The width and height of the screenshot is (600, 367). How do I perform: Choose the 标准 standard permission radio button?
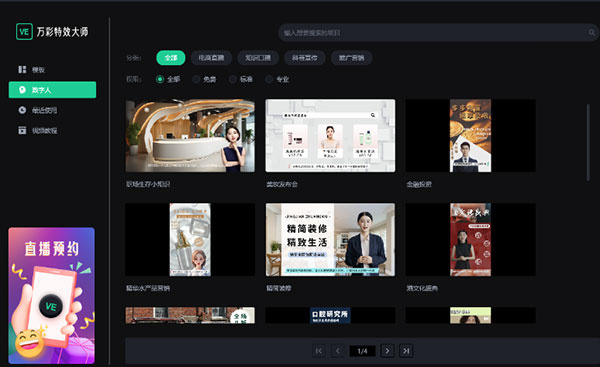point(232,79)
